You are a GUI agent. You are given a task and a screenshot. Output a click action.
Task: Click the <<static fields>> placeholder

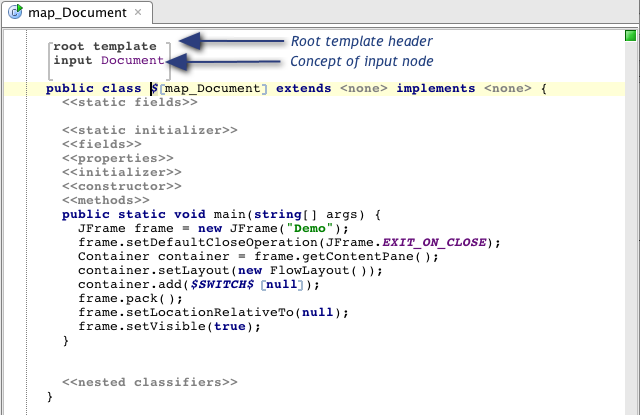click(x=130, y=102)
